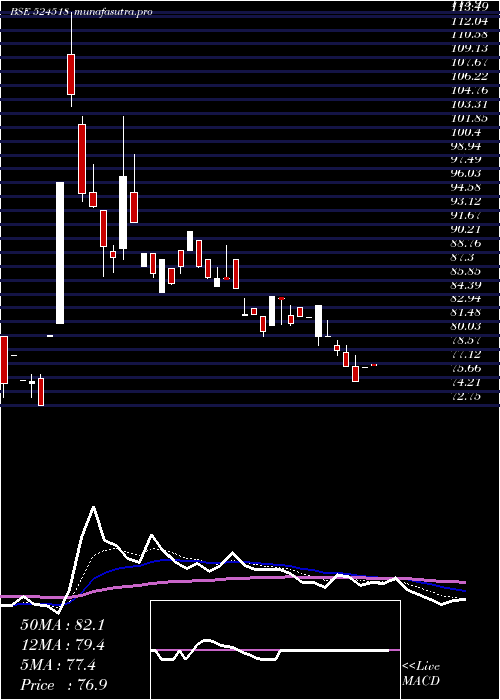The height and width of the screenshot is (700, 500).
Task: Click the 81.48 price level label
Action: point(467,313)
